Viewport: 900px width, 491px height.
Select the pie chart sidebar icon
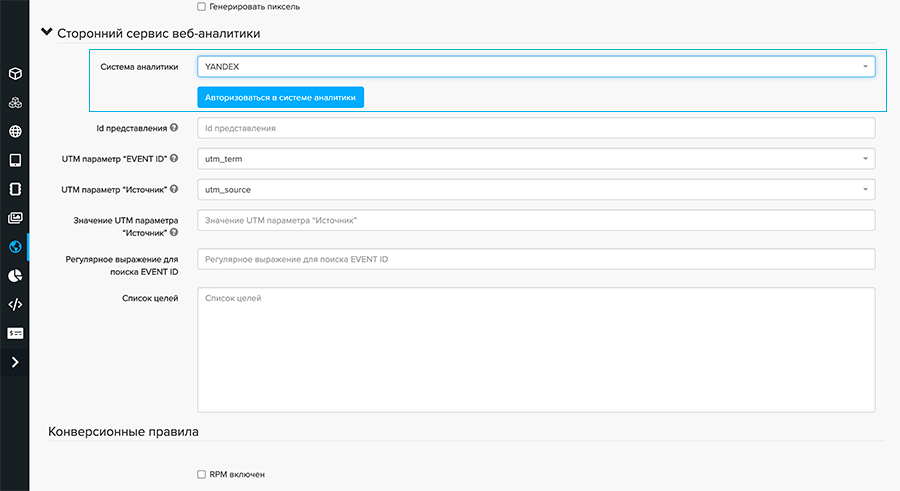(15, 276)
